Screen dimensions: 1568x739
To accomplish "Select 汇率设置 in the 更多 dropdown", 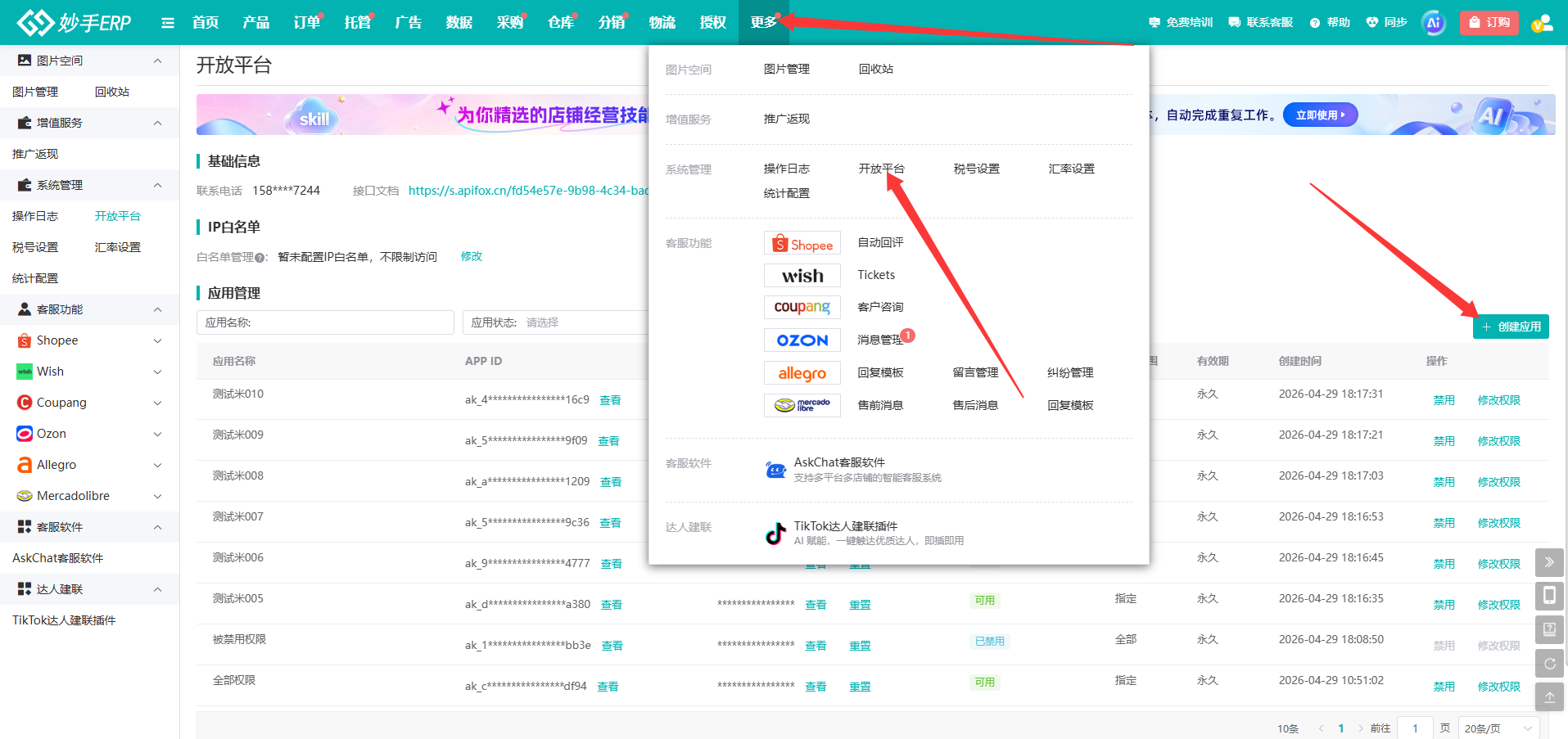I will coord(1071,169).
